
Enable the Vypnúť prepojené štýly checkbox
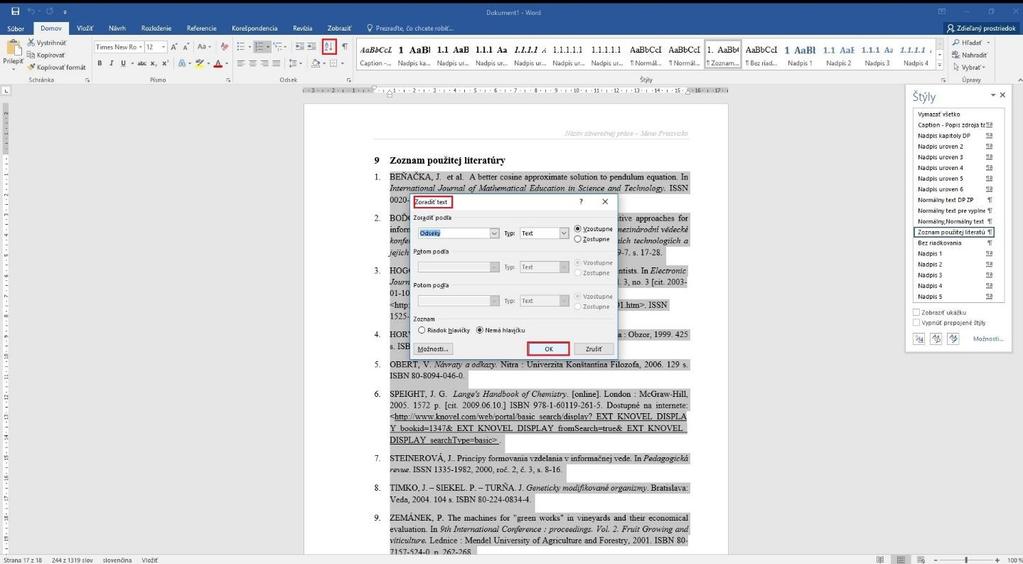[x=916, y=322]
